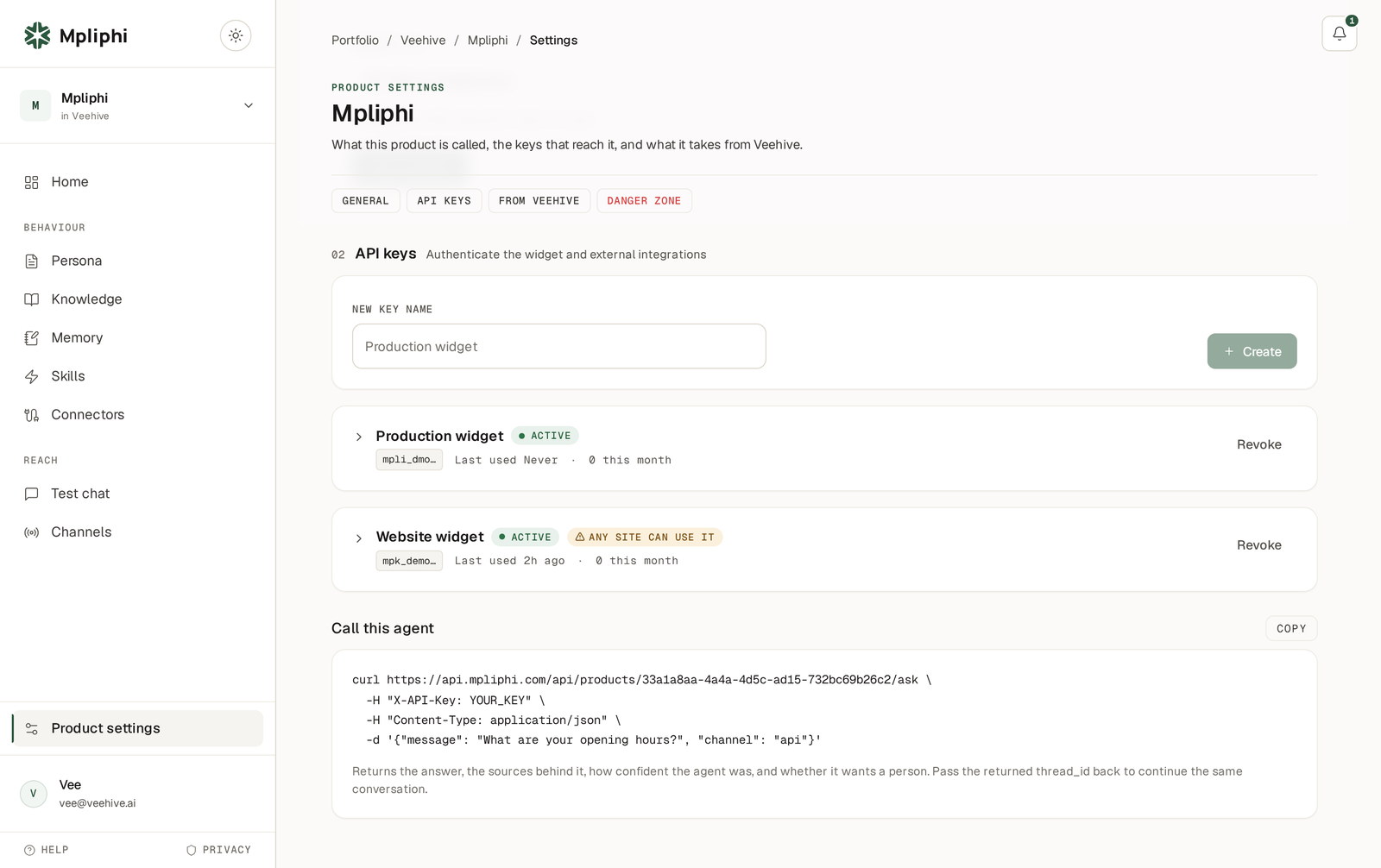Screen dimensions: 1381x868
Task: Switch to the From Veehive tab
Action: (539, 201)
